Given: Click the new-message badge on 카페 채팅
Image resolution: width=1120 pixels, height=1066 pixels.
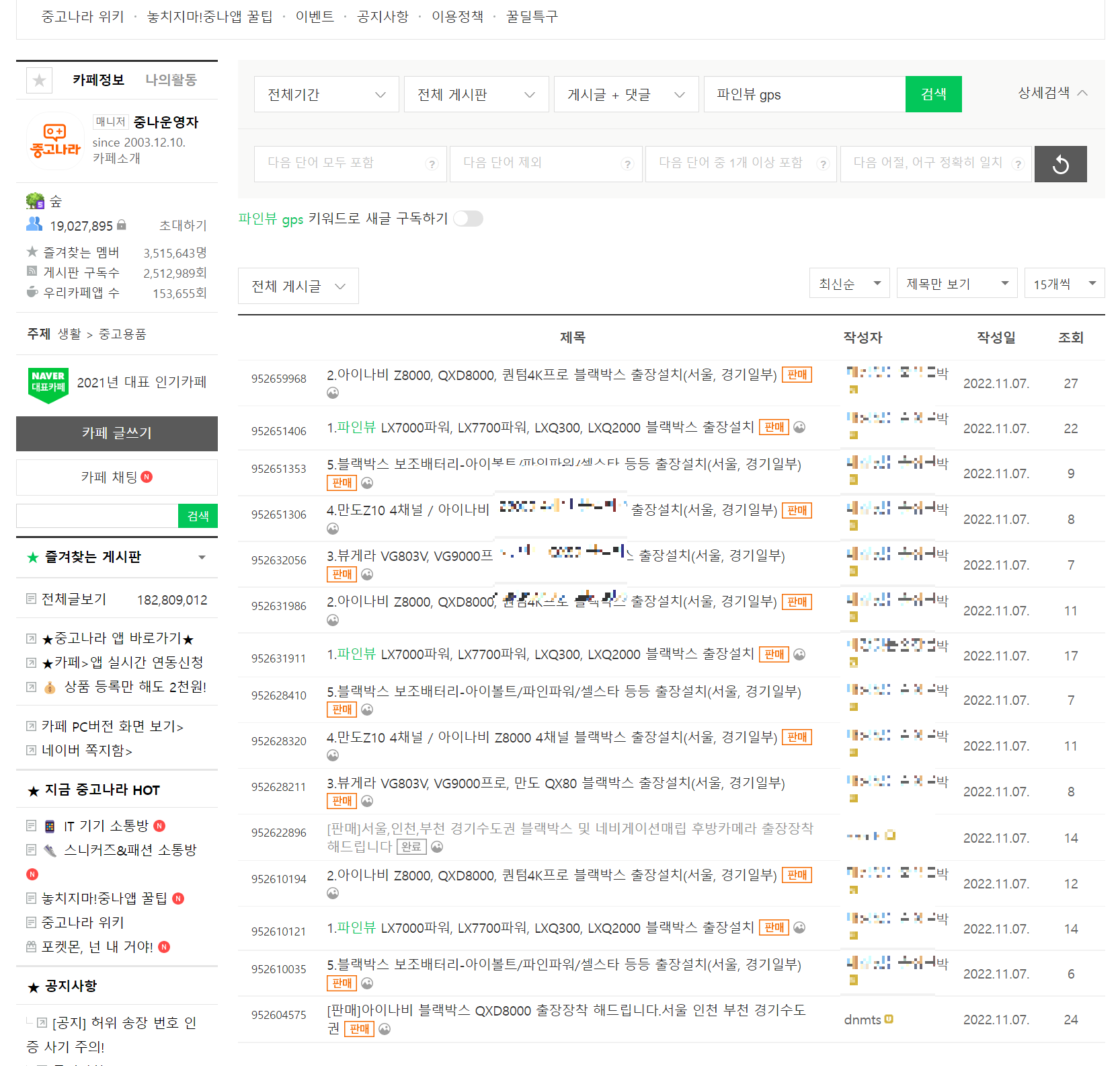Looking at the screenshot, I should point(147,477).
